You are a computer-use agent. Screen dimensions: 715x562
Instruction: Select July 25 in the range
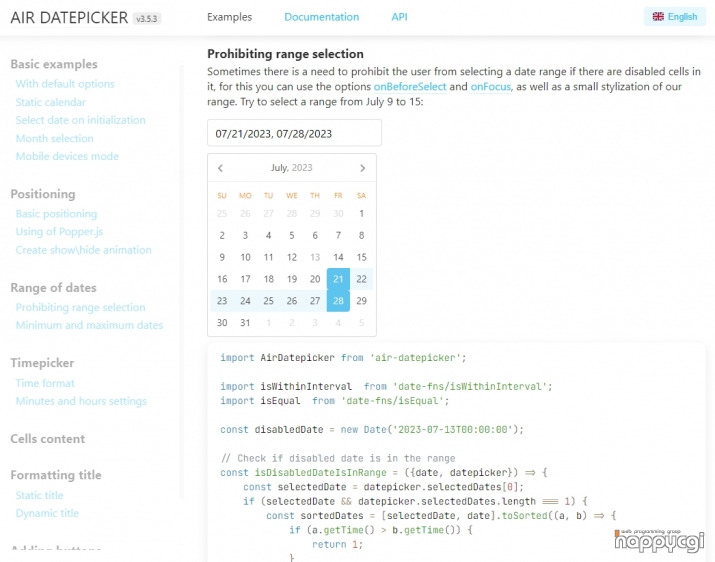click(269, 301)
